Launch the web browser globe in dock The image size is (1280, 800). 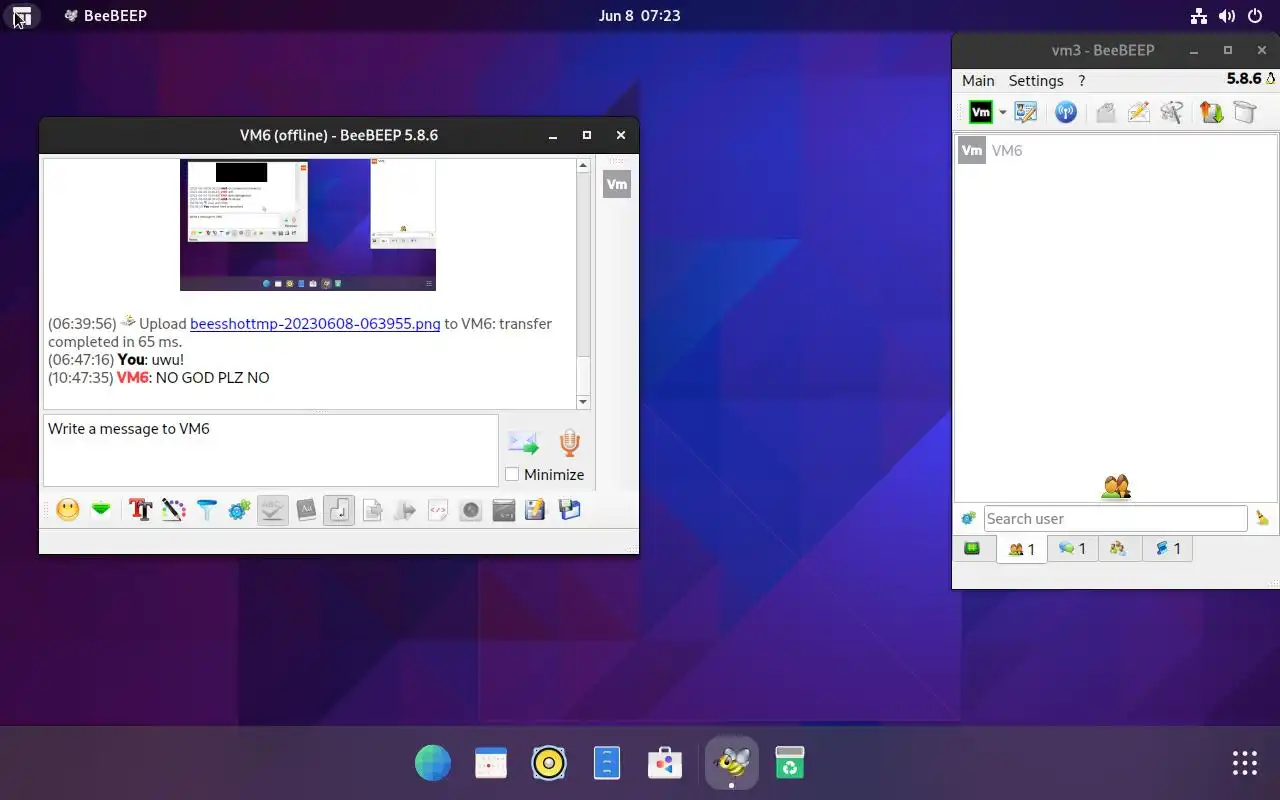point(433,763)
